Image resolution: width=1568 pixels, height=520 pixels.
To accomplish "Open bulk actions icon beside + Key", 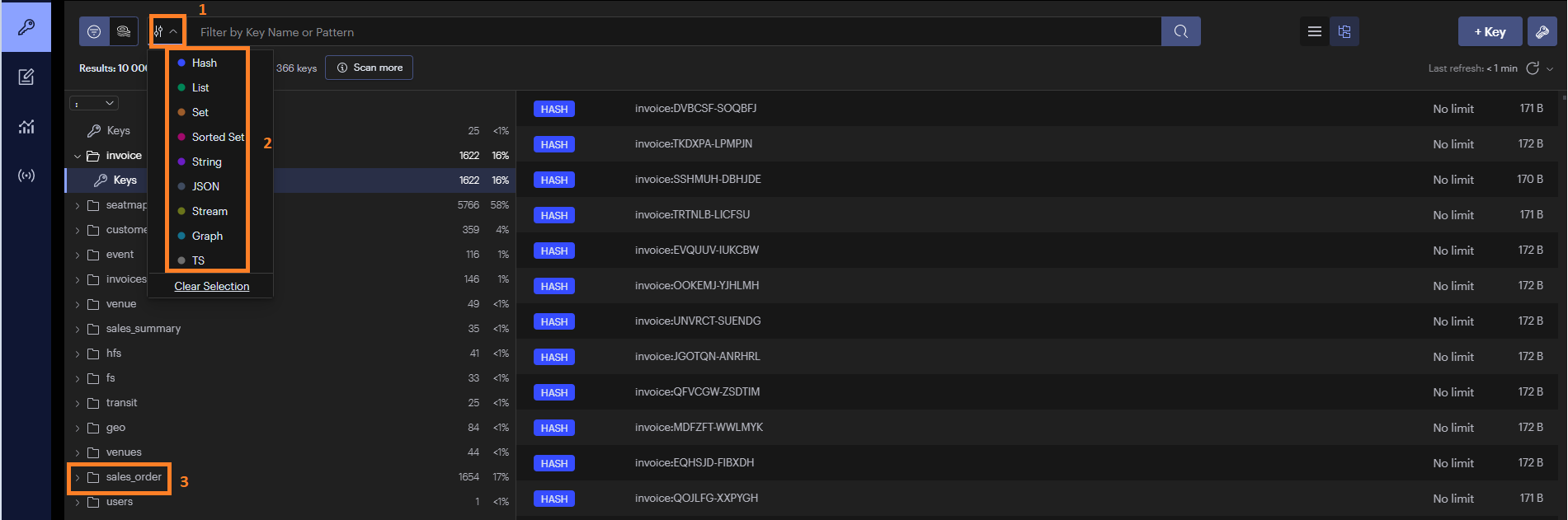I will (x=1542, y=32).
